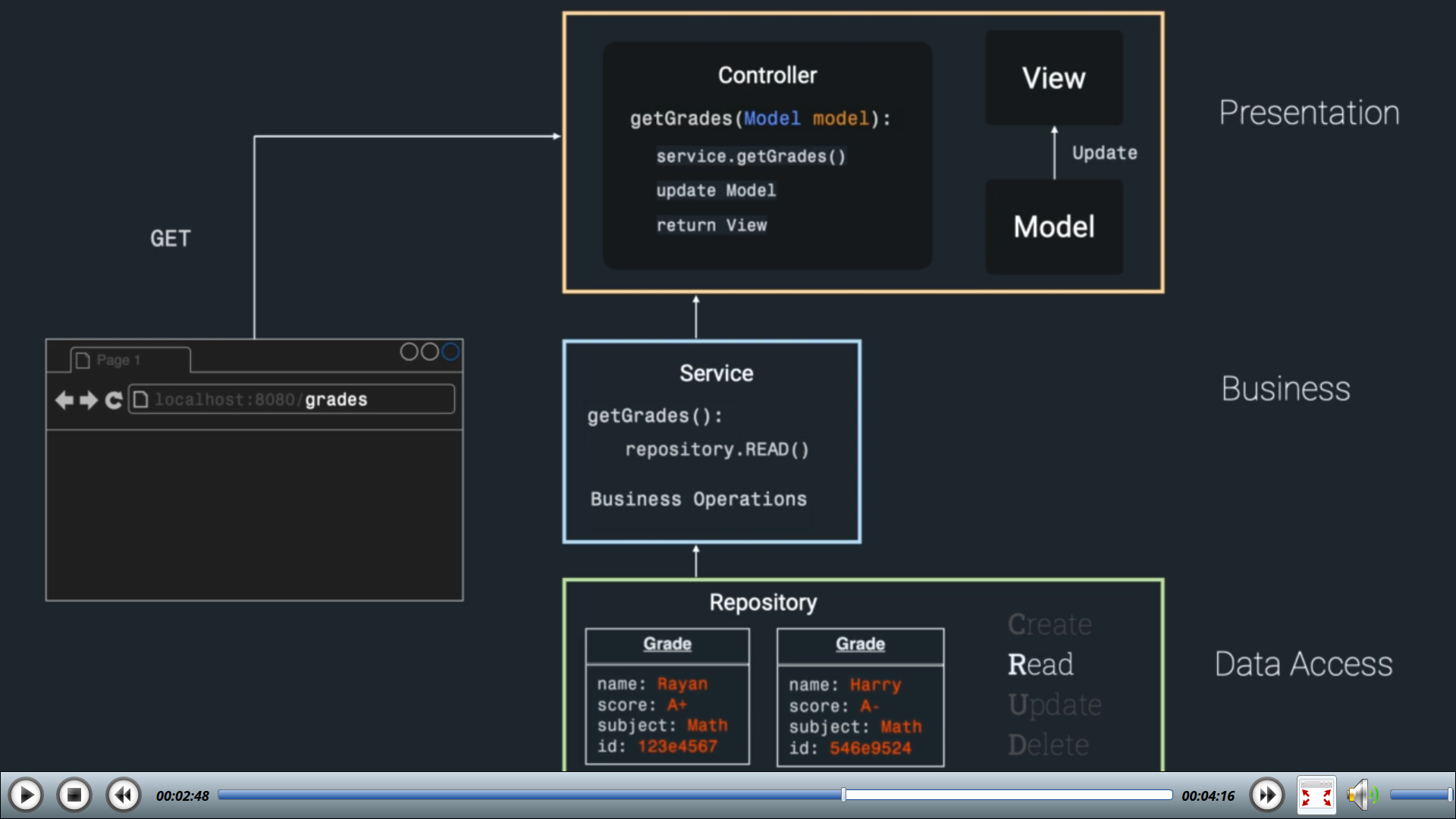This screenshot has width=1456, height=819.
Task: Click the fast-forward button
Action: 1266,795
